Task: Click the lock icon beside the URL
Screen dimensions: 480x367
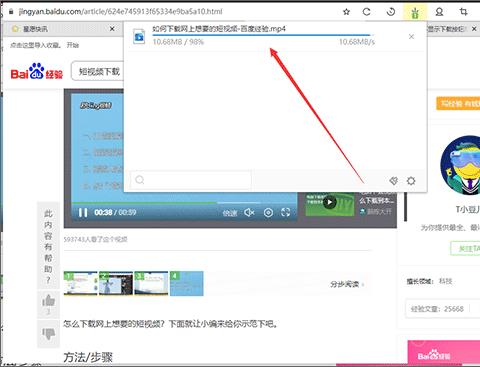Action: click(x=11, y=12)
